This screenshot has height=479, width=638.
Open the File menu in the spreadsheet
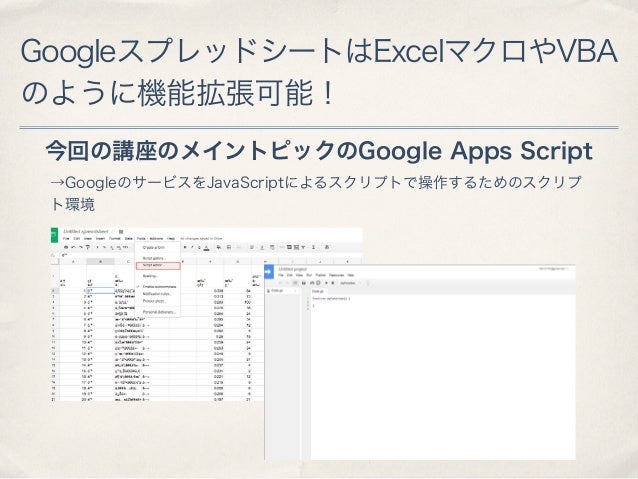[66, 238]
